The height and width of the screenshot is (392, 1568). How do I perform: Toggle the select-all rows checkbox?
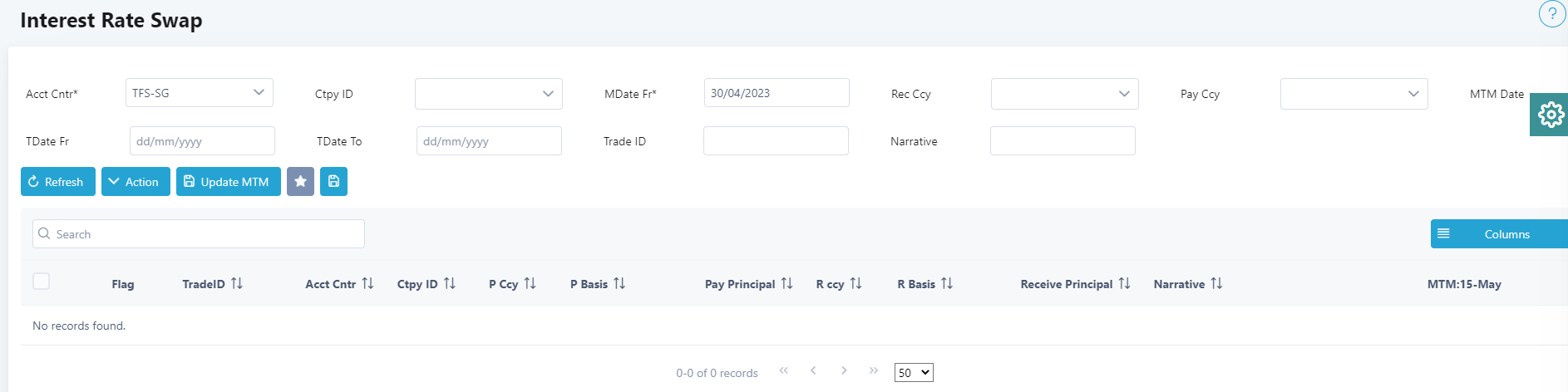pos(42,282)
